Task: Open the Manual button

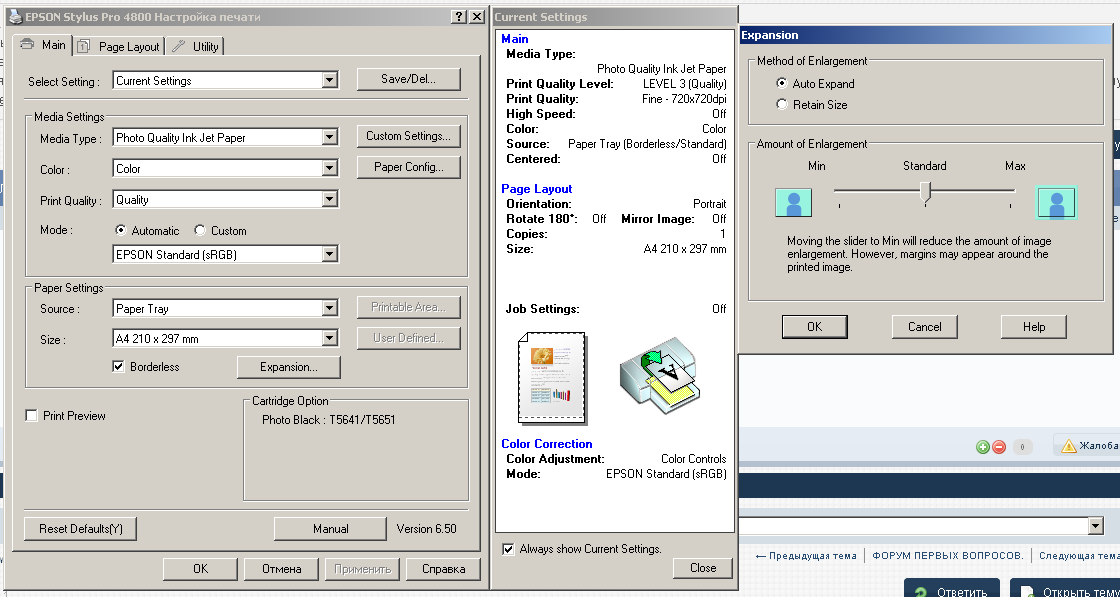Action: tap(331, 529)
